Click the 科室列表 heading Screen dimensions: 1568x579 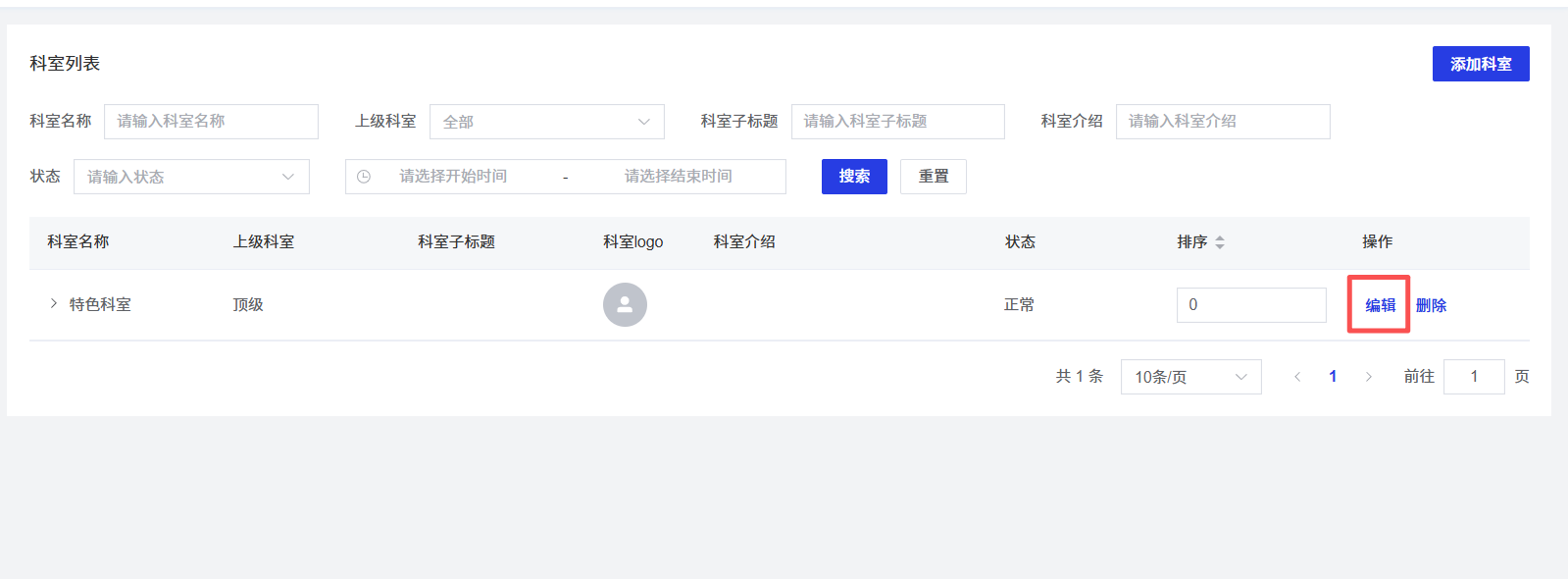pos(65,64)
